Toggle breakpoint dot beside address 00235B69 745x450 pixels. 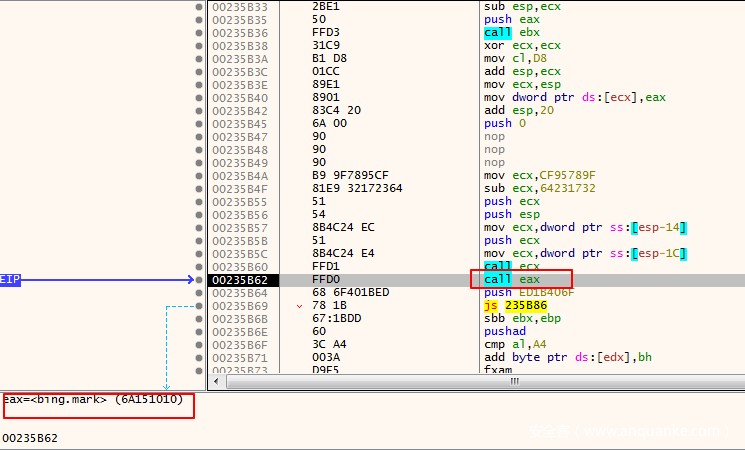pyautogui.click(x=200, y=305)
